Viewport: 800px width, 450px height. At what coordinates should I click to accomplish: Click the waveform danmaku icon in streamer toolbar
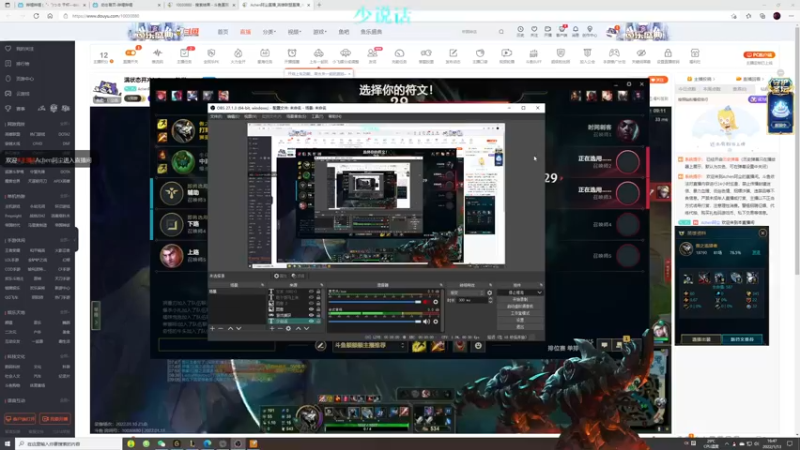[157, 53]
